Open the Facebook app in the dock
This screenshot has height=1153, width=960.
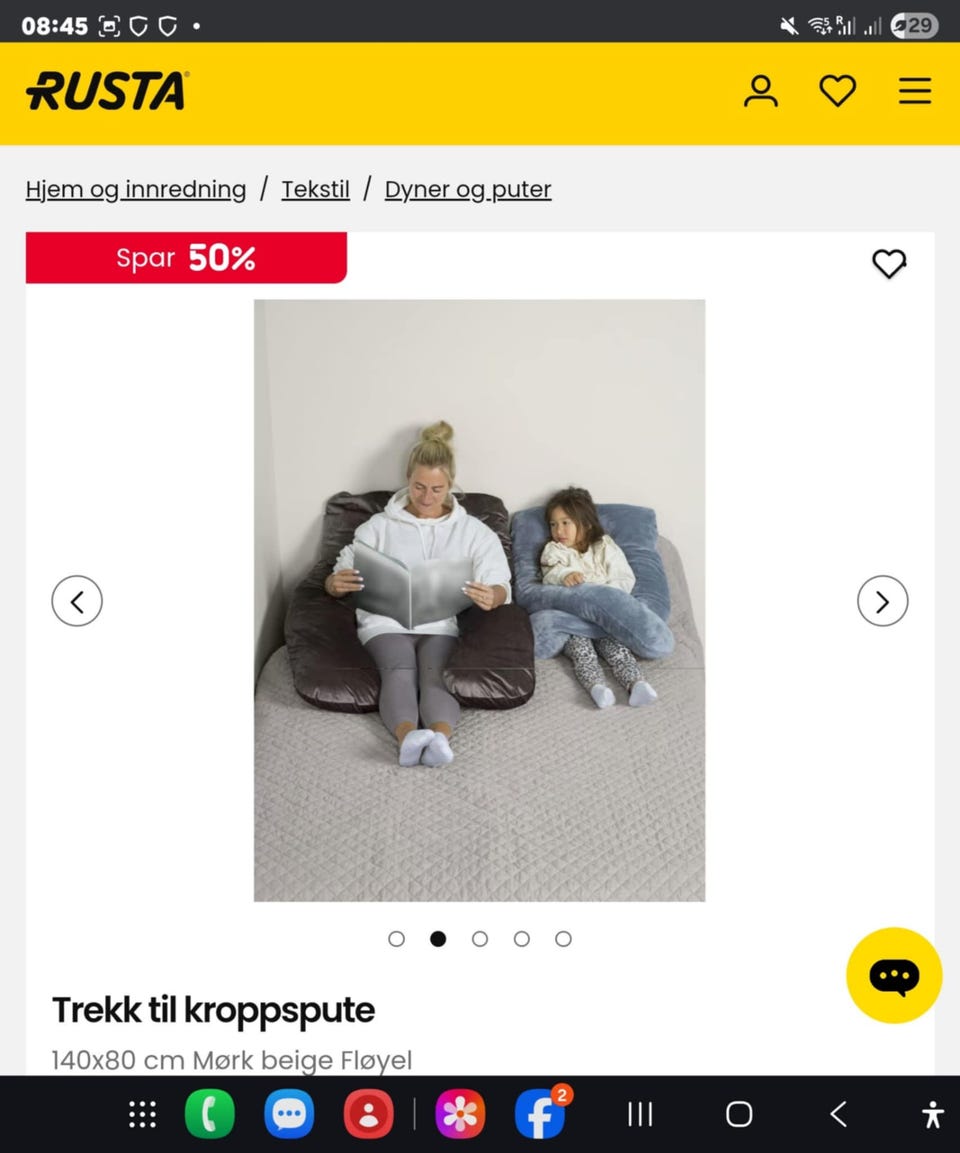point(541,1114)
